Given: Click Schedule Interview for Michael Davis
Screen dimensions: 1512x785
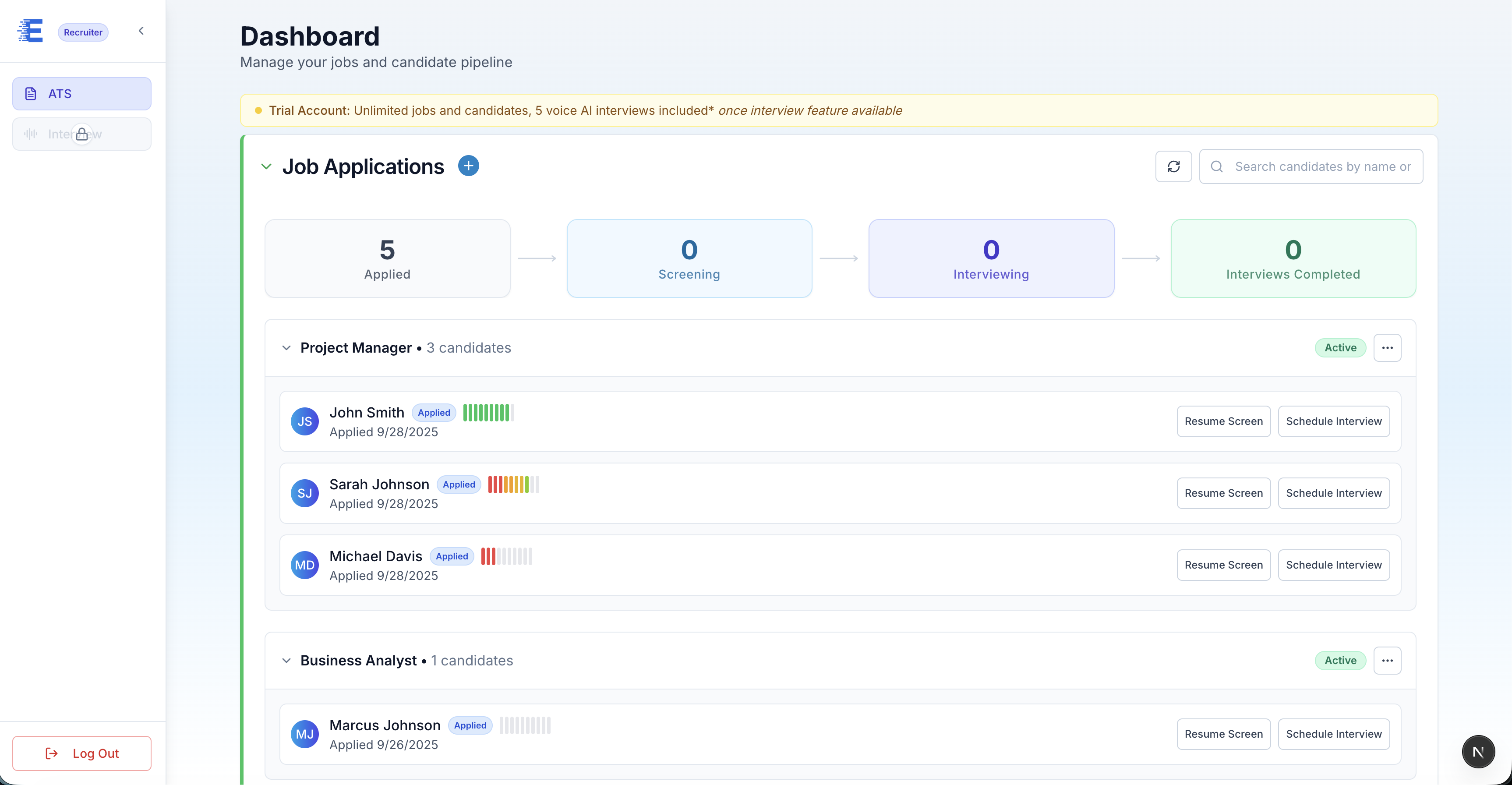Looking at the screenshot, I should [1333, 565].
